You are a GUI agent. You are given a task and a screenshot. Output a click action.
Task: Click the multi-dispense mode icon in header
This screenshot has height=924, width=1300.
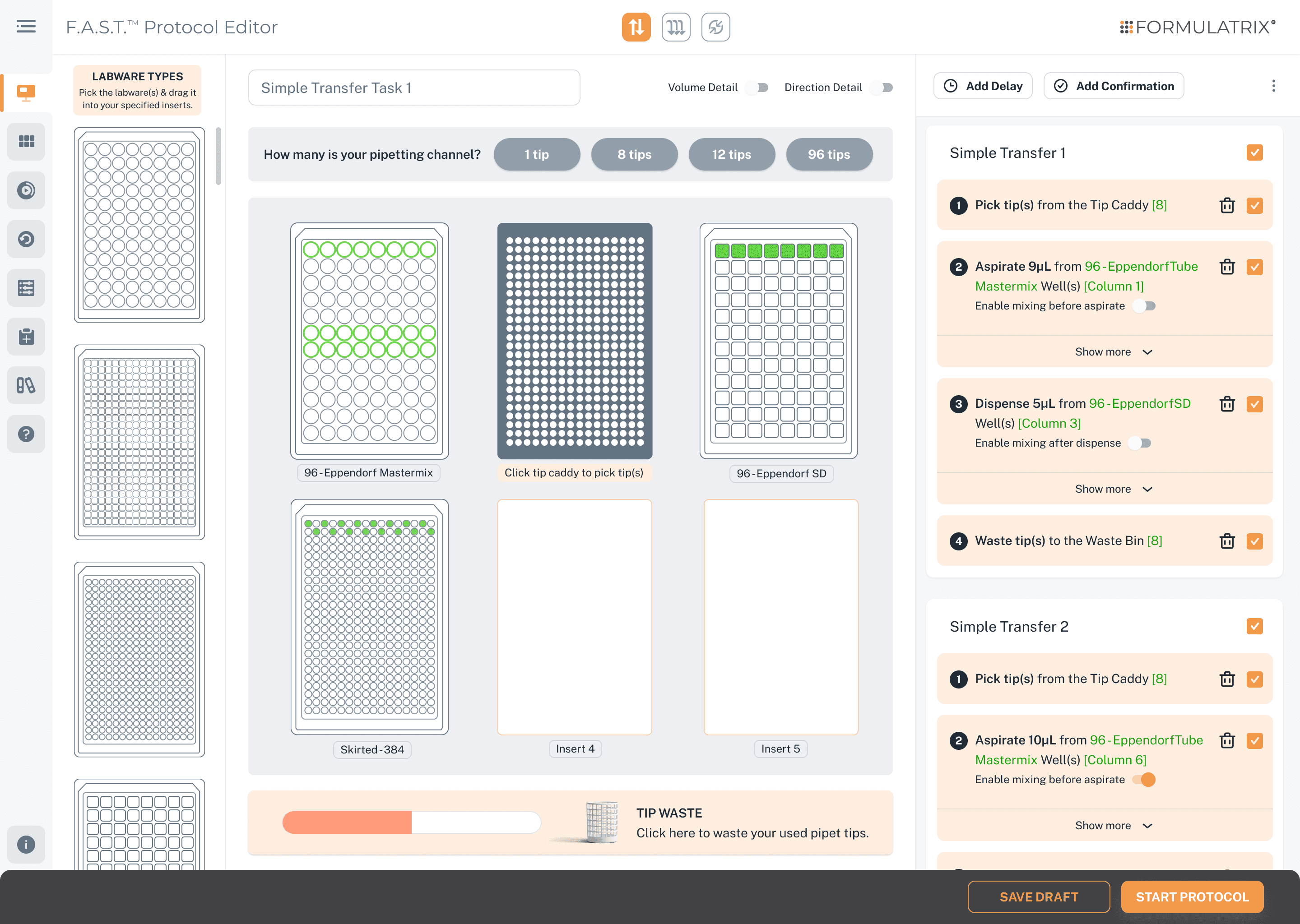pos(676,27)
